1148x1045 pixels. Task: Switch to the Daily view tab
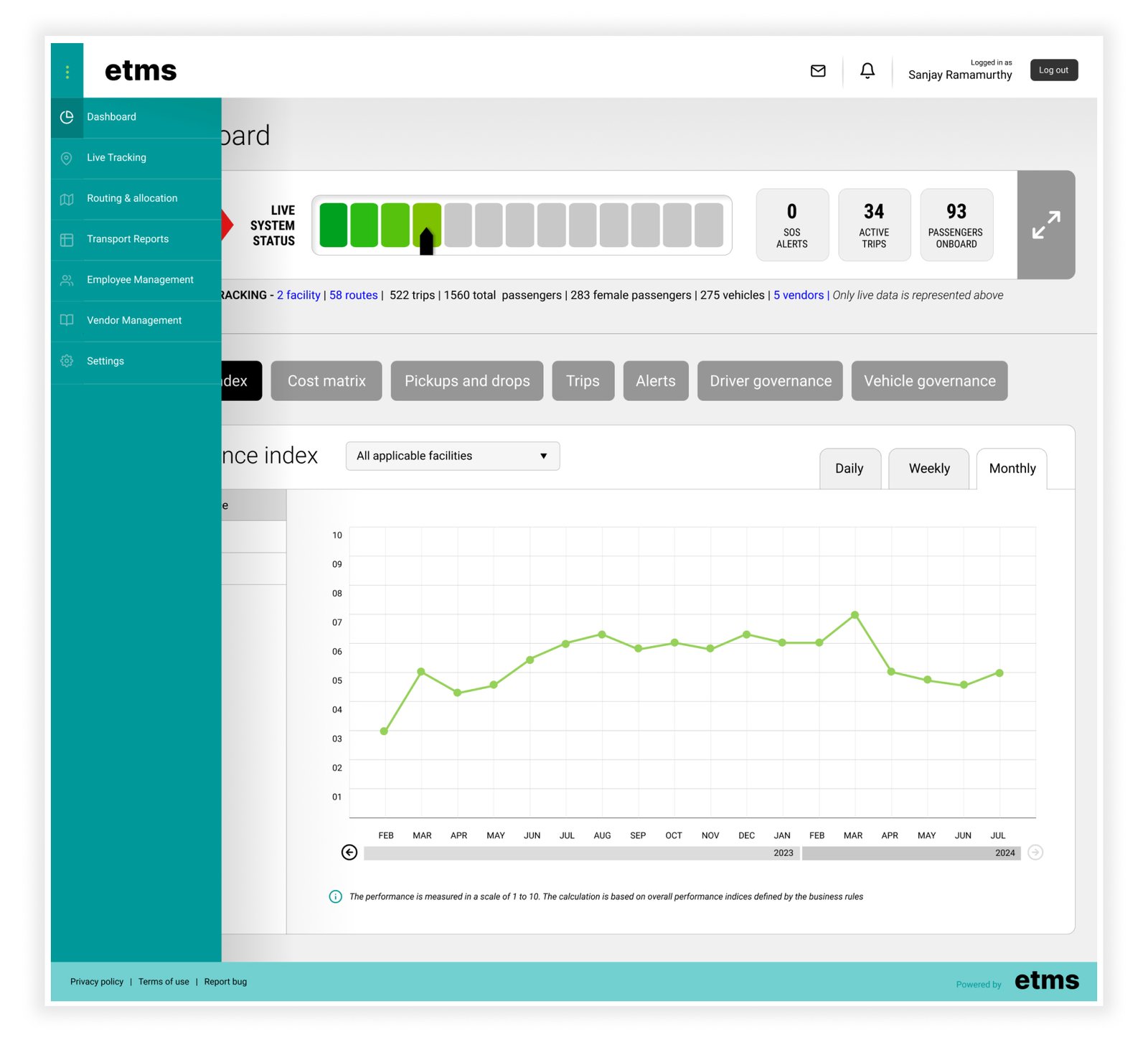850,469
